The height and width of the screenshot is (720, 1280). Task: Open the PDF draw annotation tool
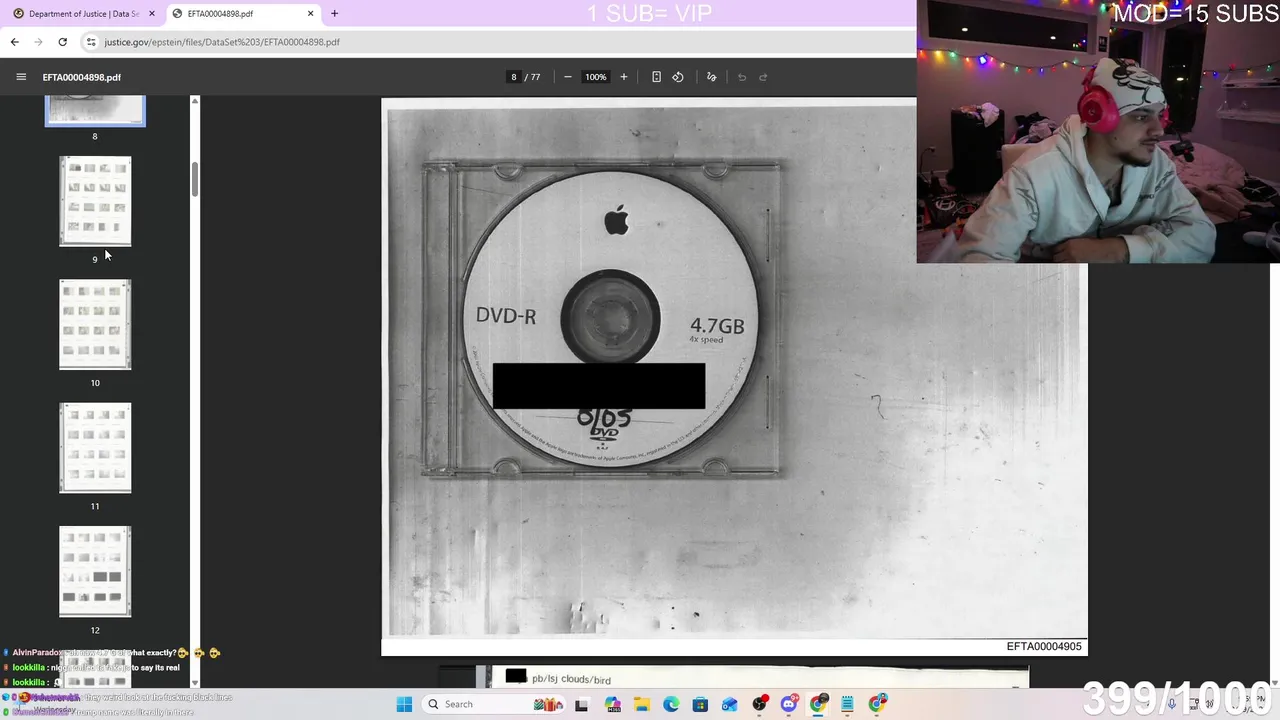coord(712,77)
